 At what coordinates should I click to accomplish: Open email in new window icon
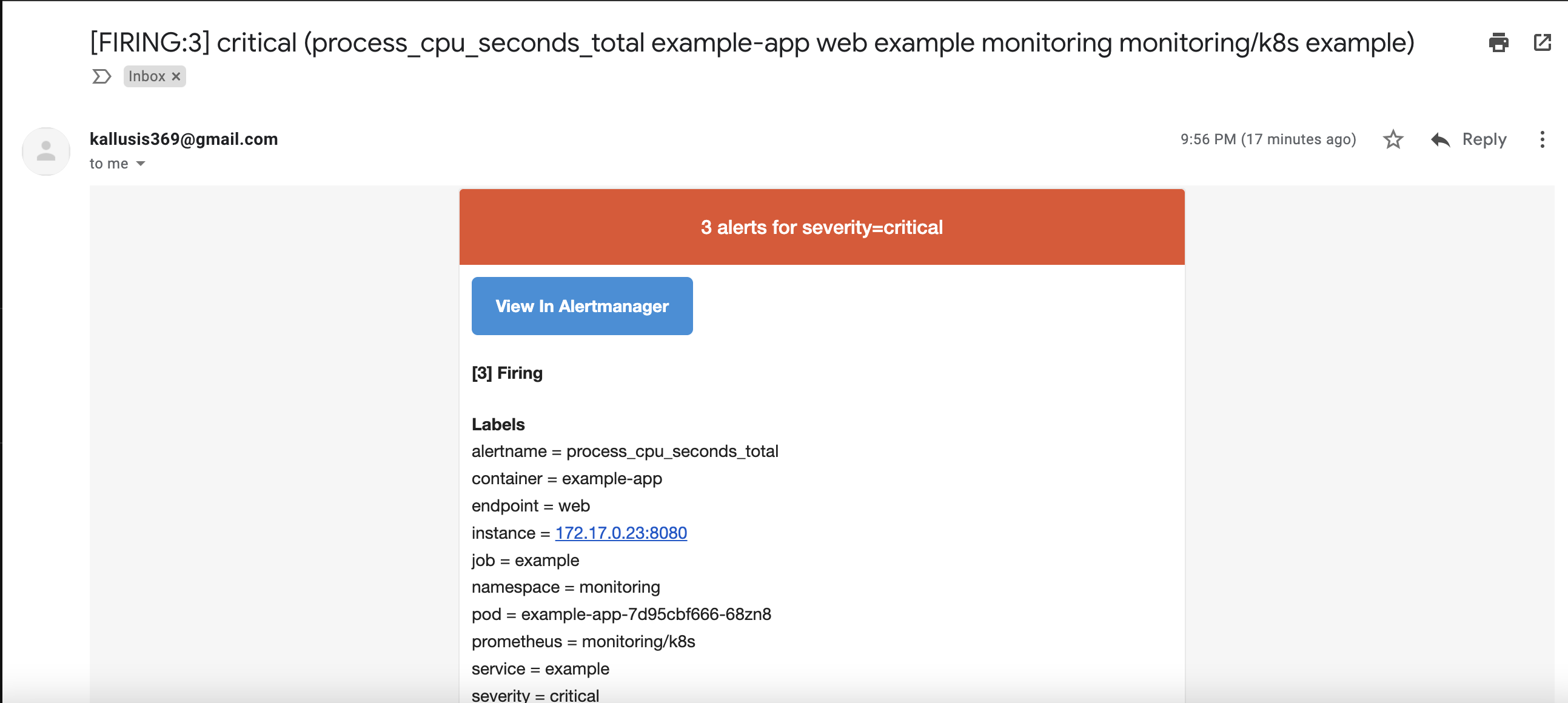pos(1542,42)
